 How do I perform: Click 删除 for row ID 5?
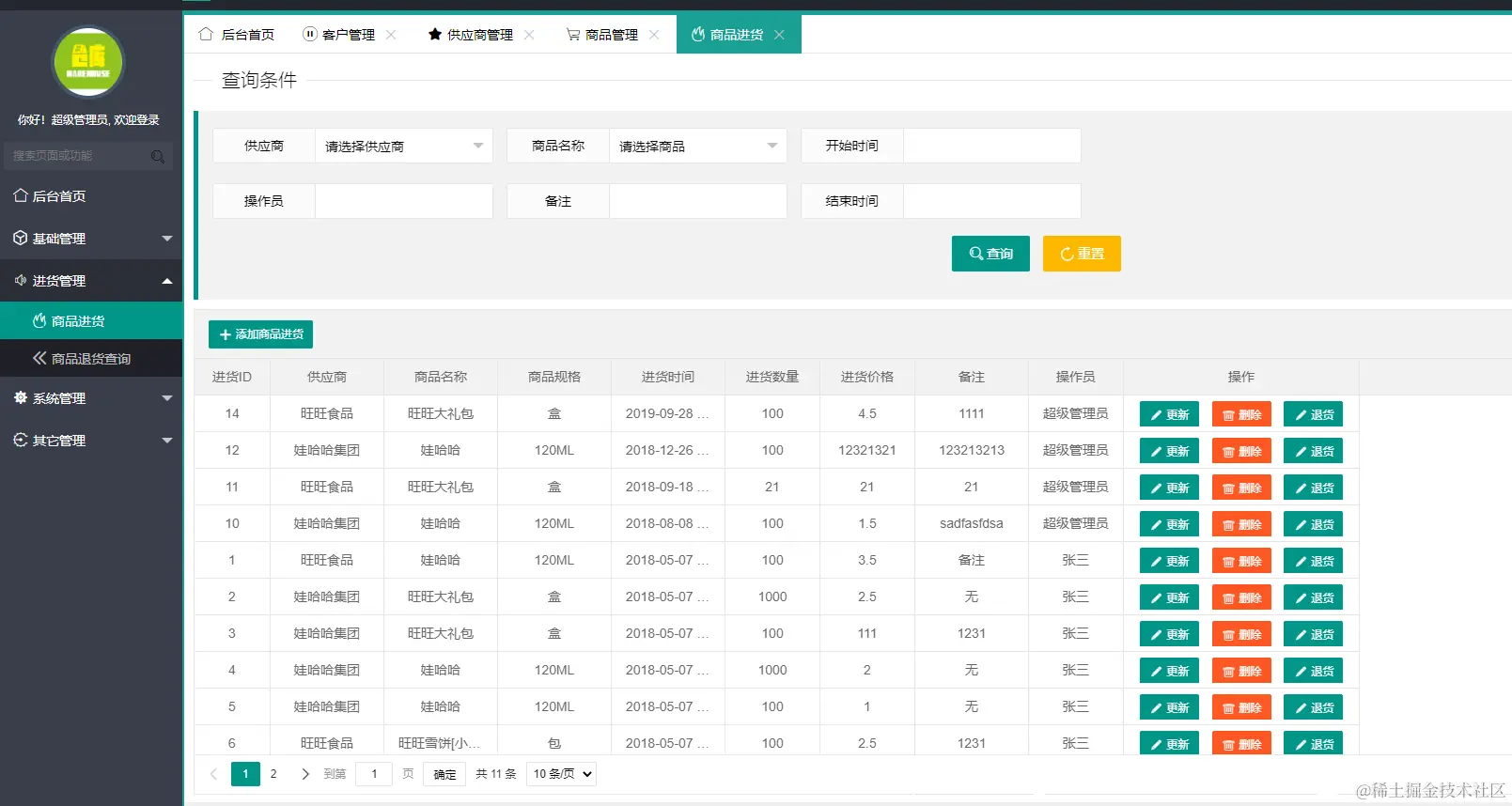coord(1241,707)
